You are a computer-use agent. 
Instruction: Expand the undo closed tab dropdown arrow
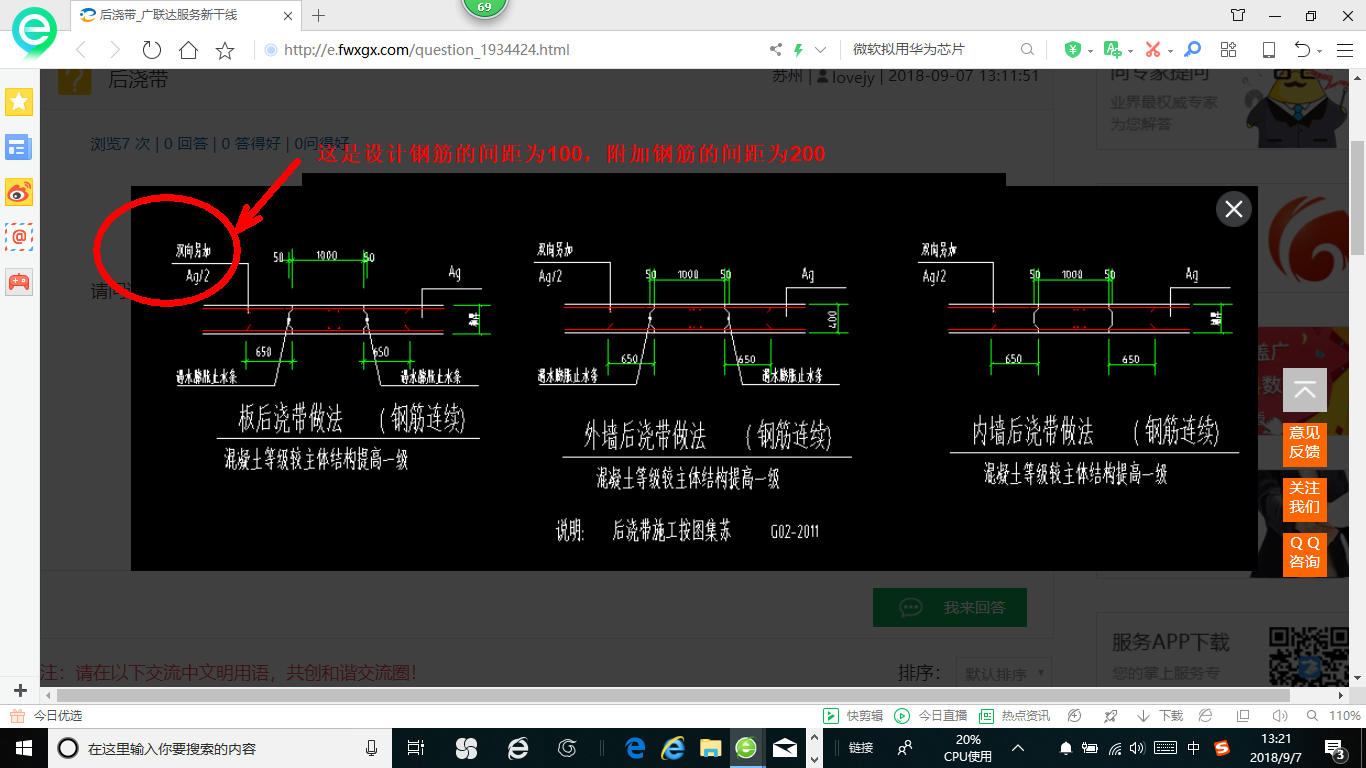pos(1319,51)
